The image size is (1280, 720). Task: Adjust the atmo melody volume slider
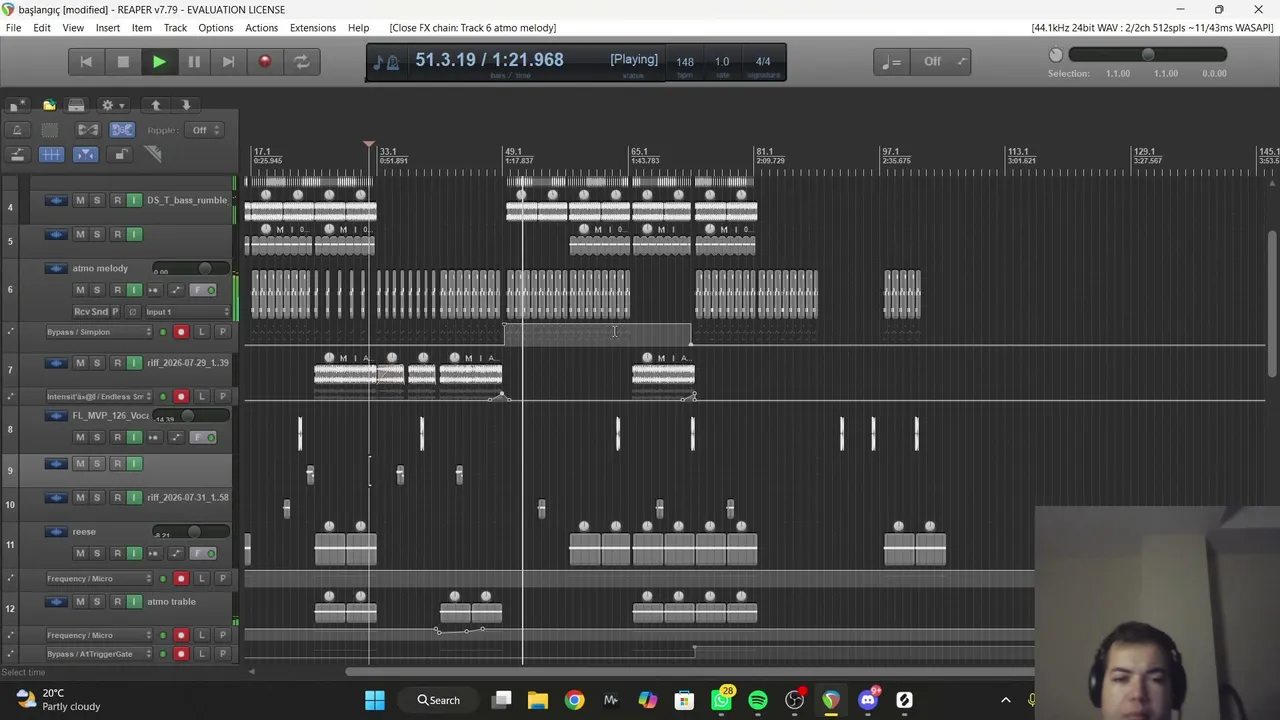tap(190, 268)
